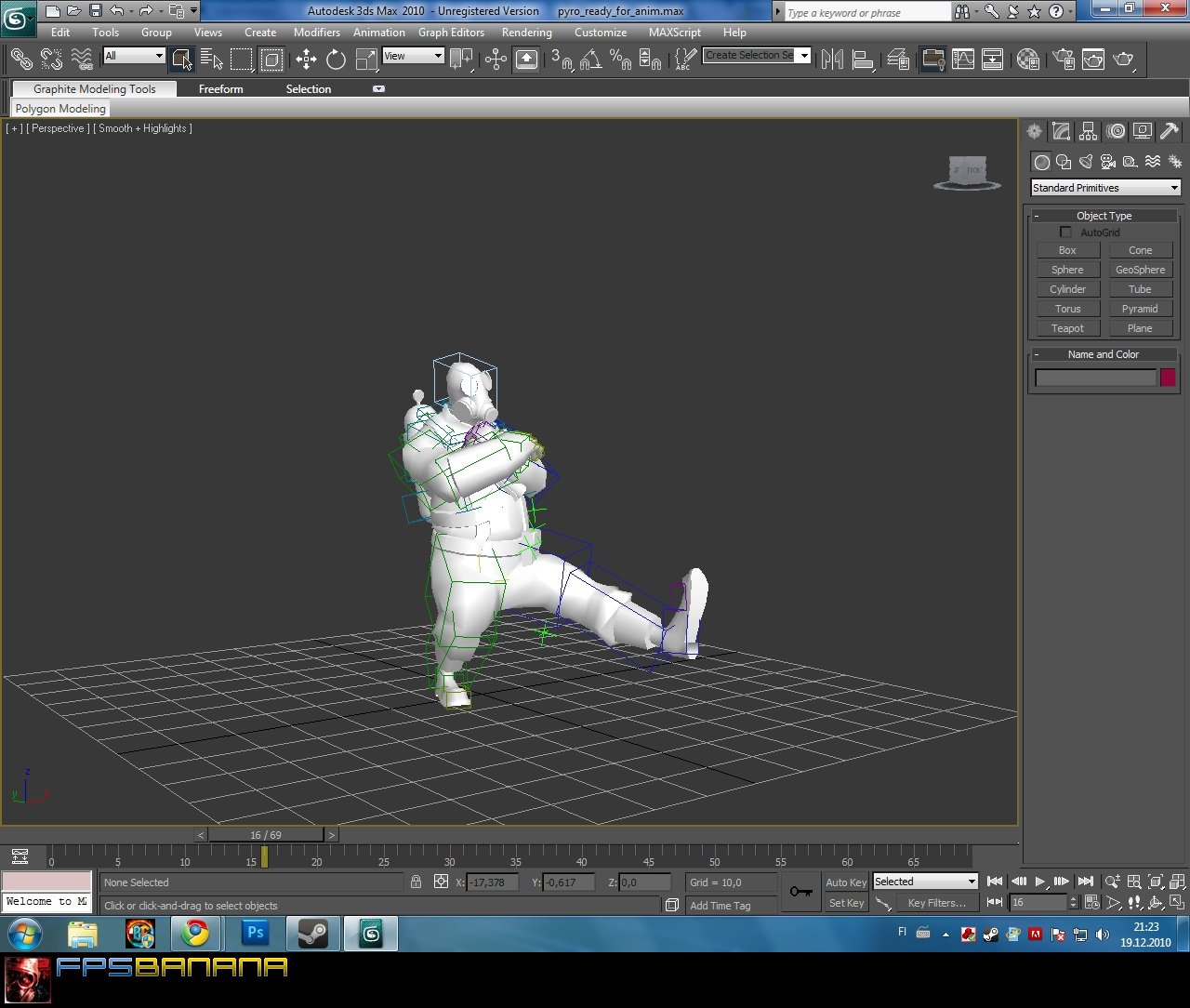Open the Geometry category in Create panel

1041,162
